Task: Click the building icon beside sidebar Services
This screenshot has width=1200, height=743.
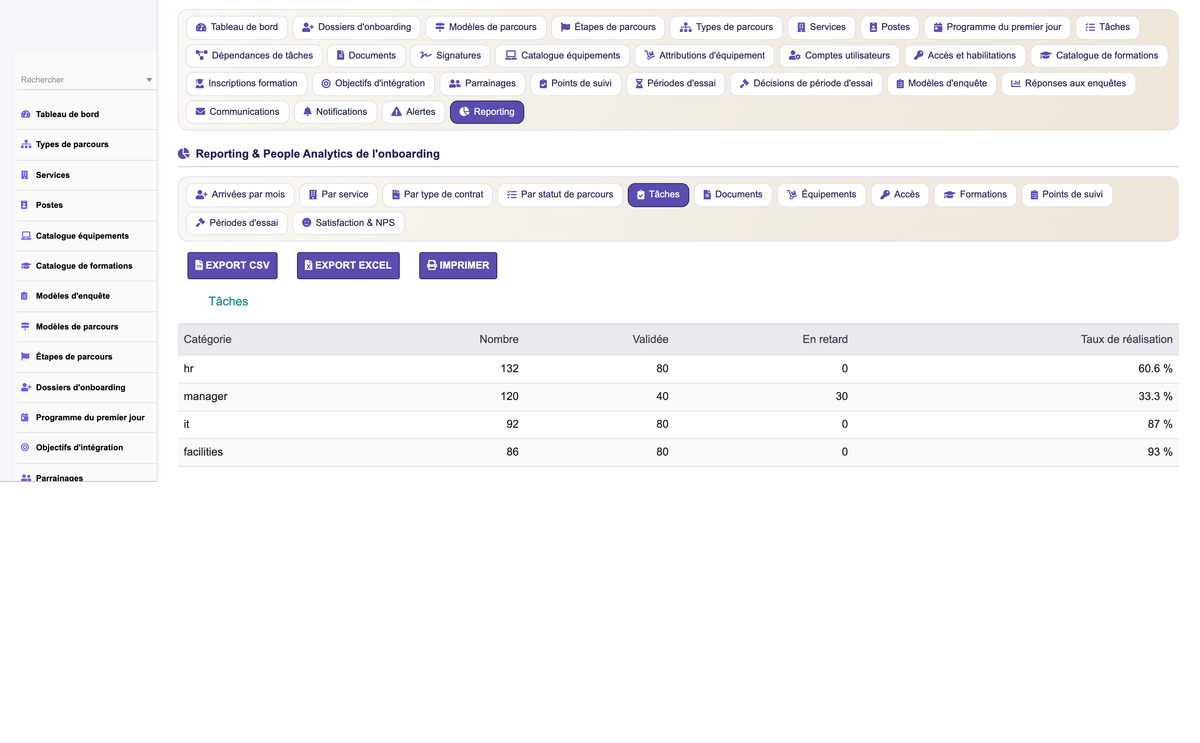Action: click(25, 175)
